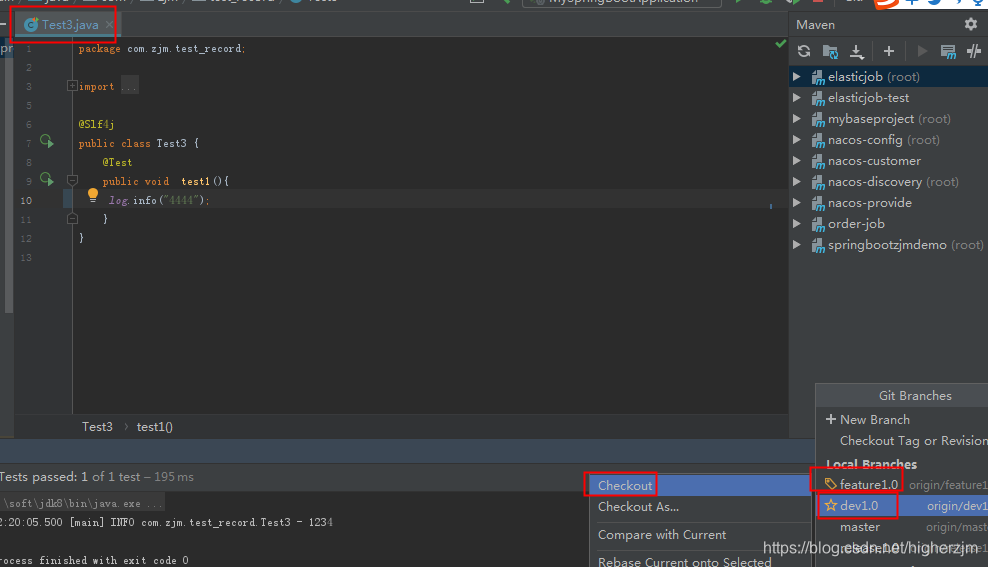988x567 pixels.
Task: Expand the collapsed import block
Action: pyautogui.click(x=72, y=86)
